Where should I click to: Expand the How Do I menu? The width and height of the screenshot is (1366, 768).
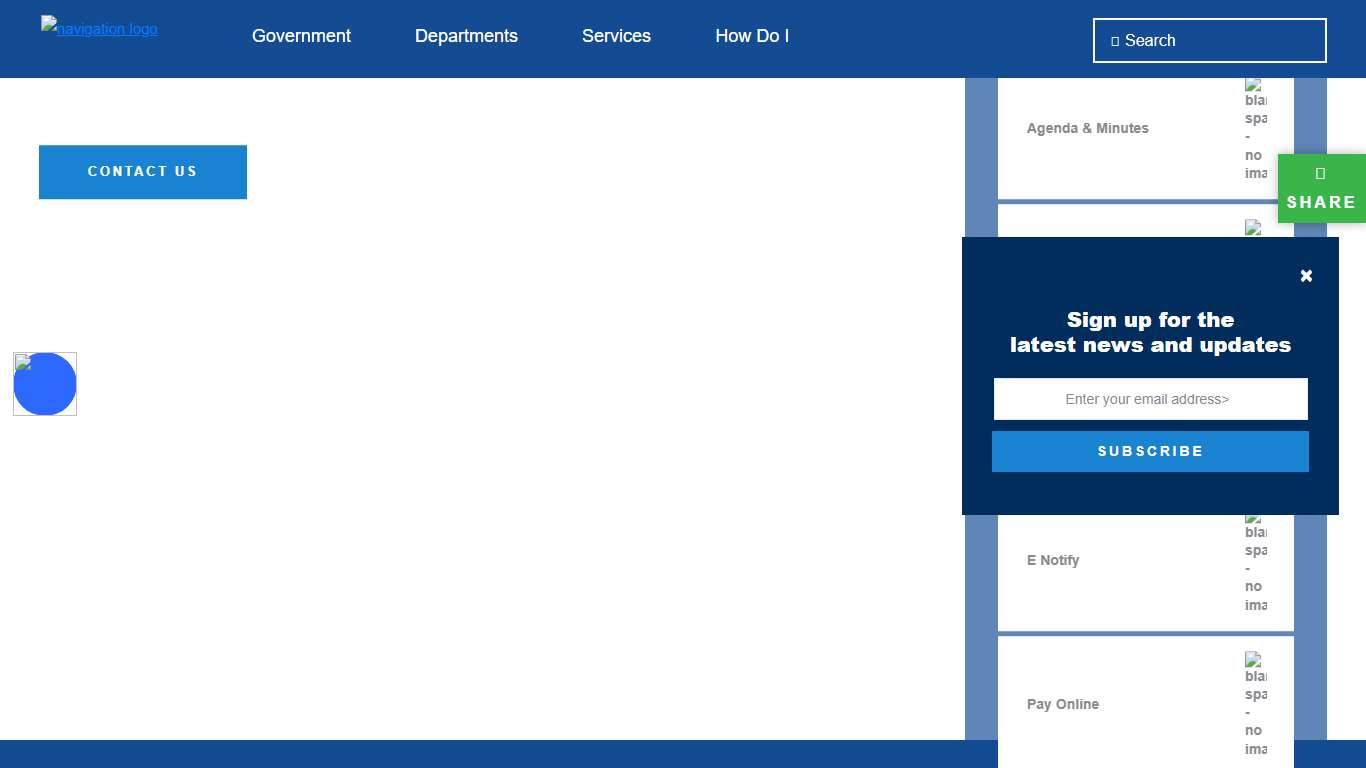(x=752, y=36)
